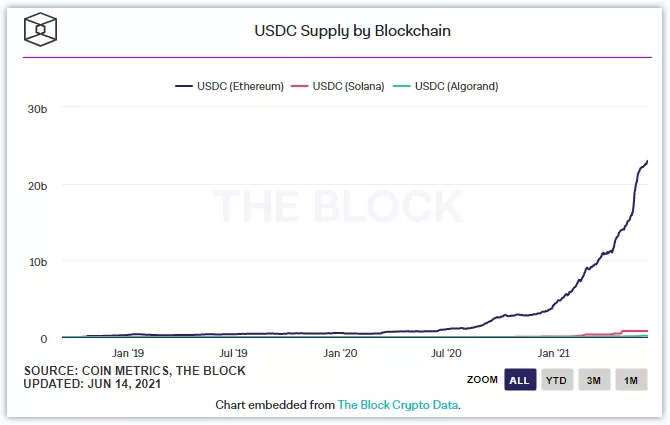Click the teal Algorand legend line marker
The height and width of the screenshot is (425, 670).
click(x=401, y=86)
